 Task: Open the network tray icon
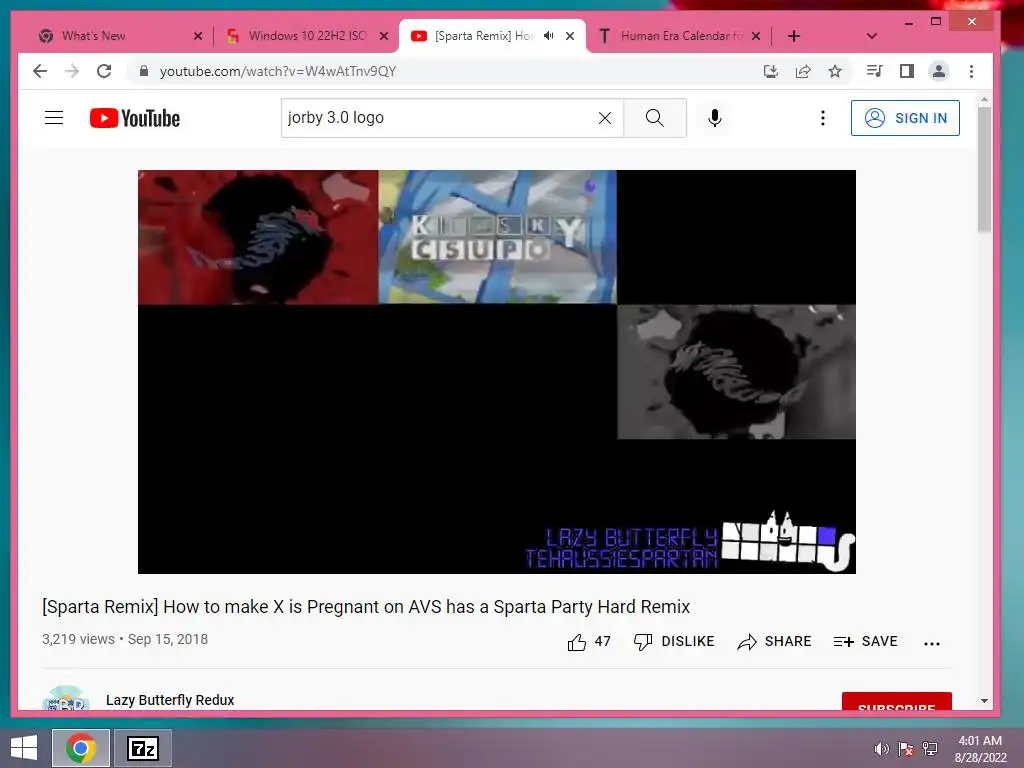point(930,748)
